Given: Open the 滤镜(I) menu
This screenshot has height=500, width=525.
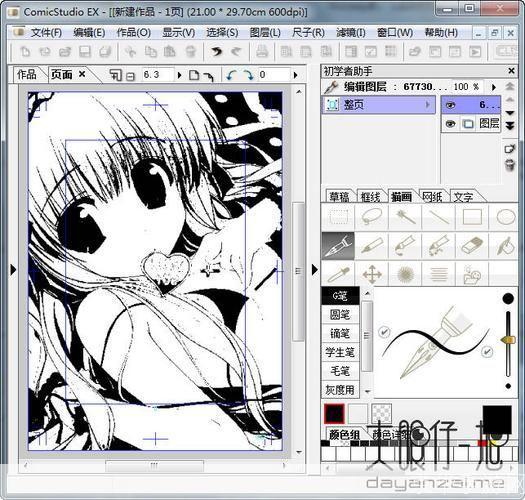Looking at the screenshot, I should [x=351, y=32].
